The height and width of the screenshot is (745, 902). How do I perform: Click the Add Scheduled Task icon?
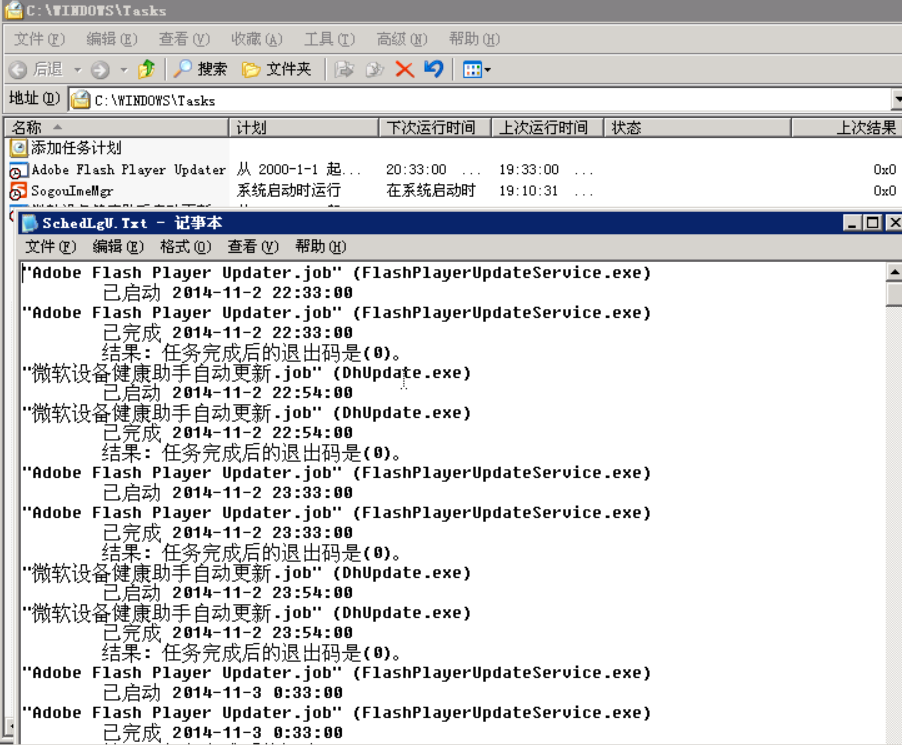coord(18,148)
